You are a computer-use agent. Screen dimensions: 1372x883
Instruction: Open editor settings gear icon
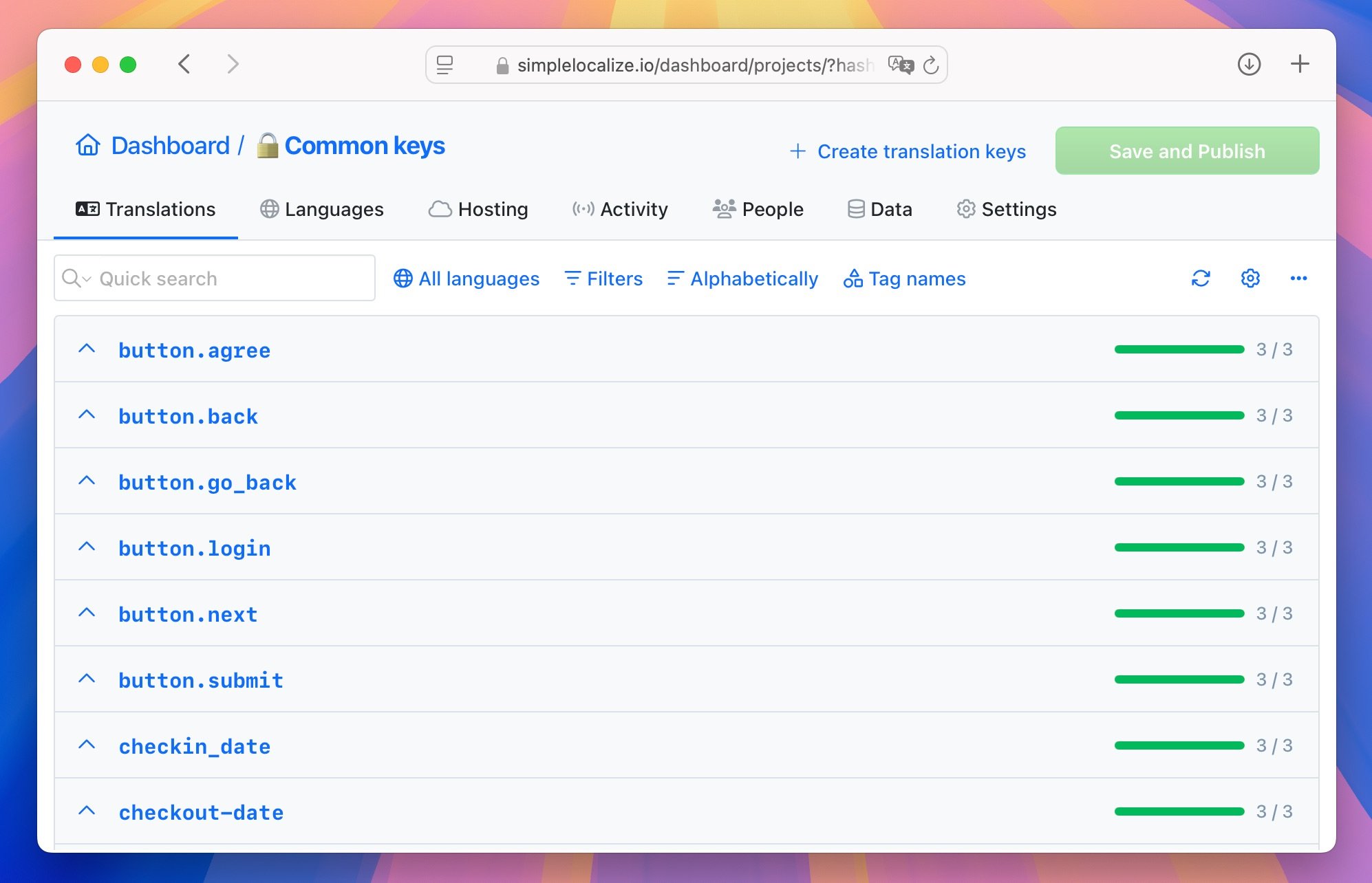tap(1250, 279)
